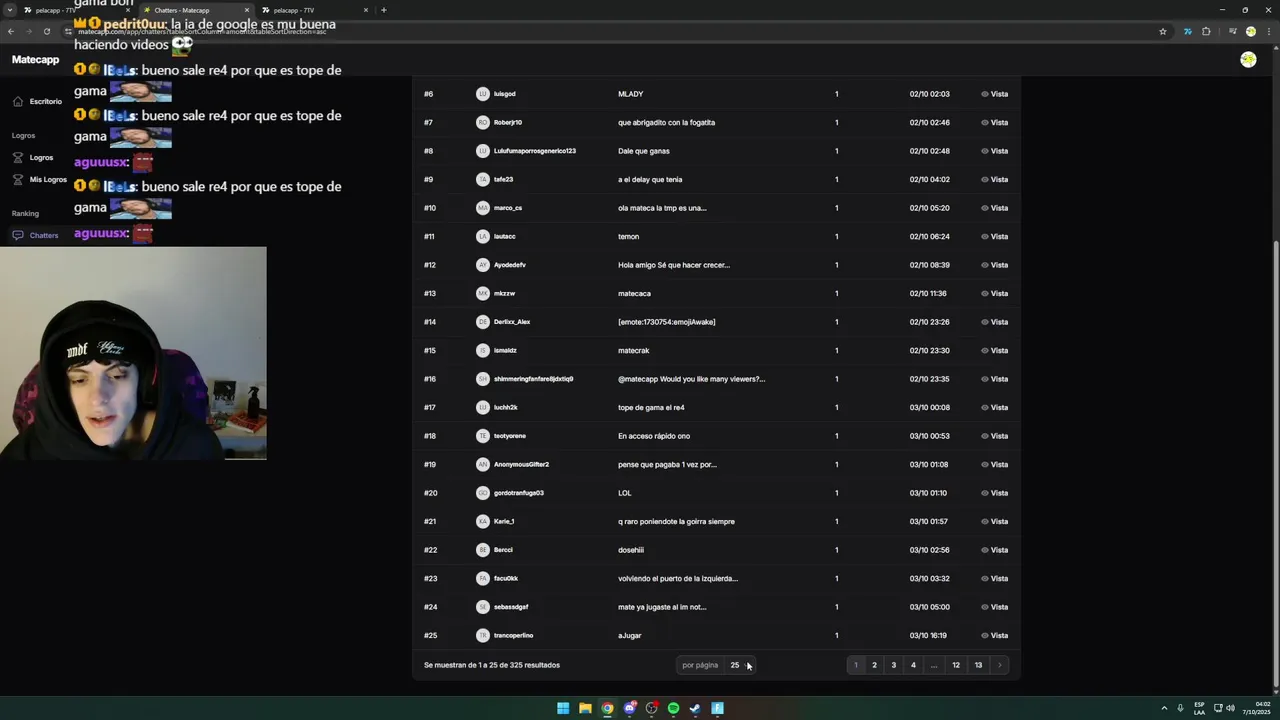The image size is (1280, 720).
Task: Open the Windows Start menu
Action: [x=563, y=708]
